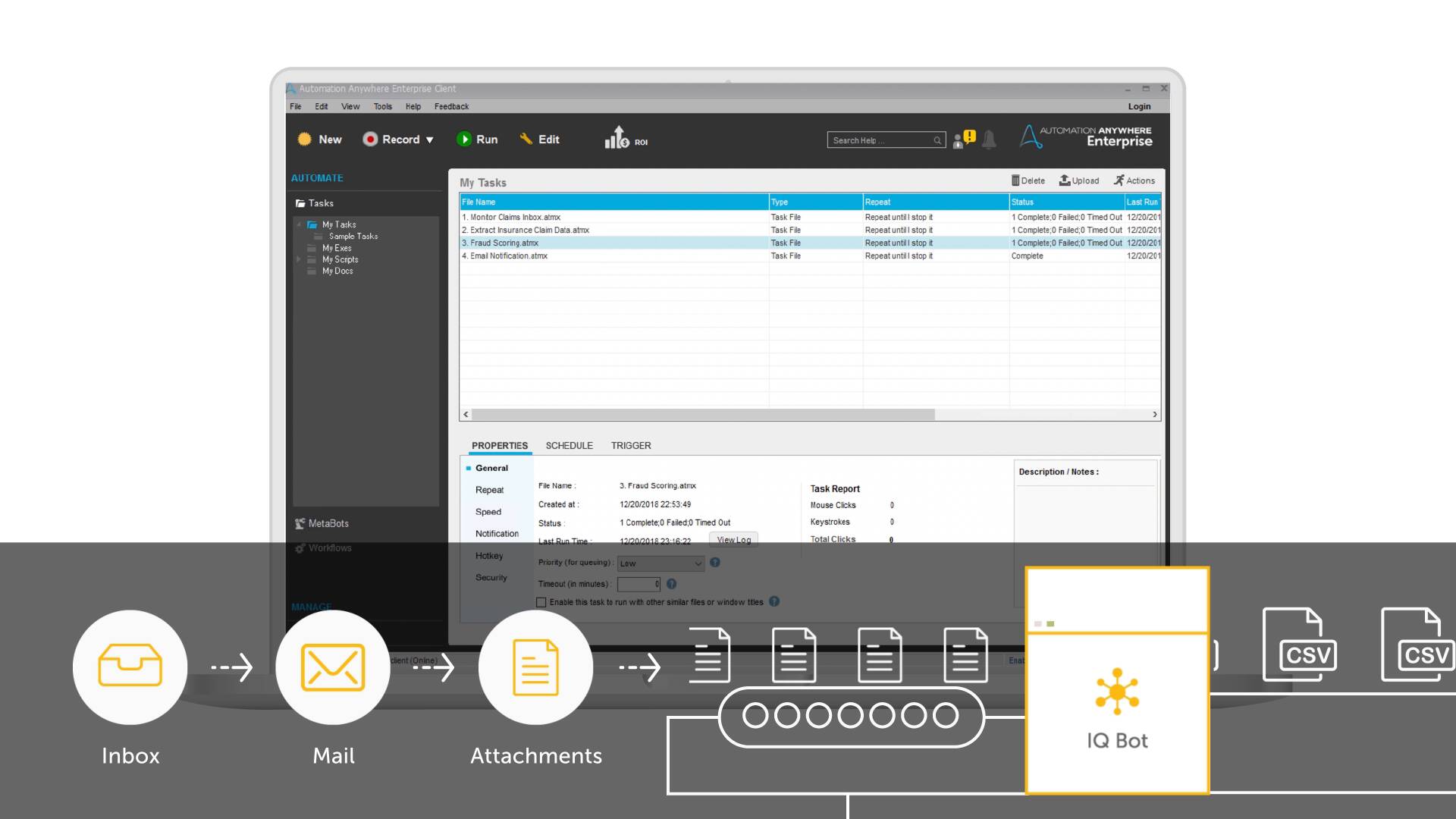Image resolution: width=1456 pixels, height=819 pixels.
Task: Click the help icon beside Timeout field
Action: (671, 584)
